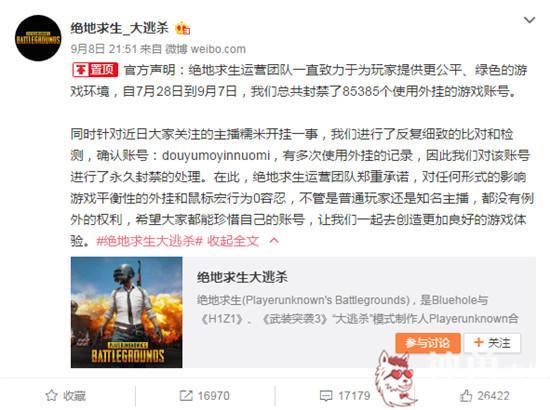Open the 绝地求生_大逃杀 username link
The height and width of the screenshot is (410, 550).
point(119,28)
